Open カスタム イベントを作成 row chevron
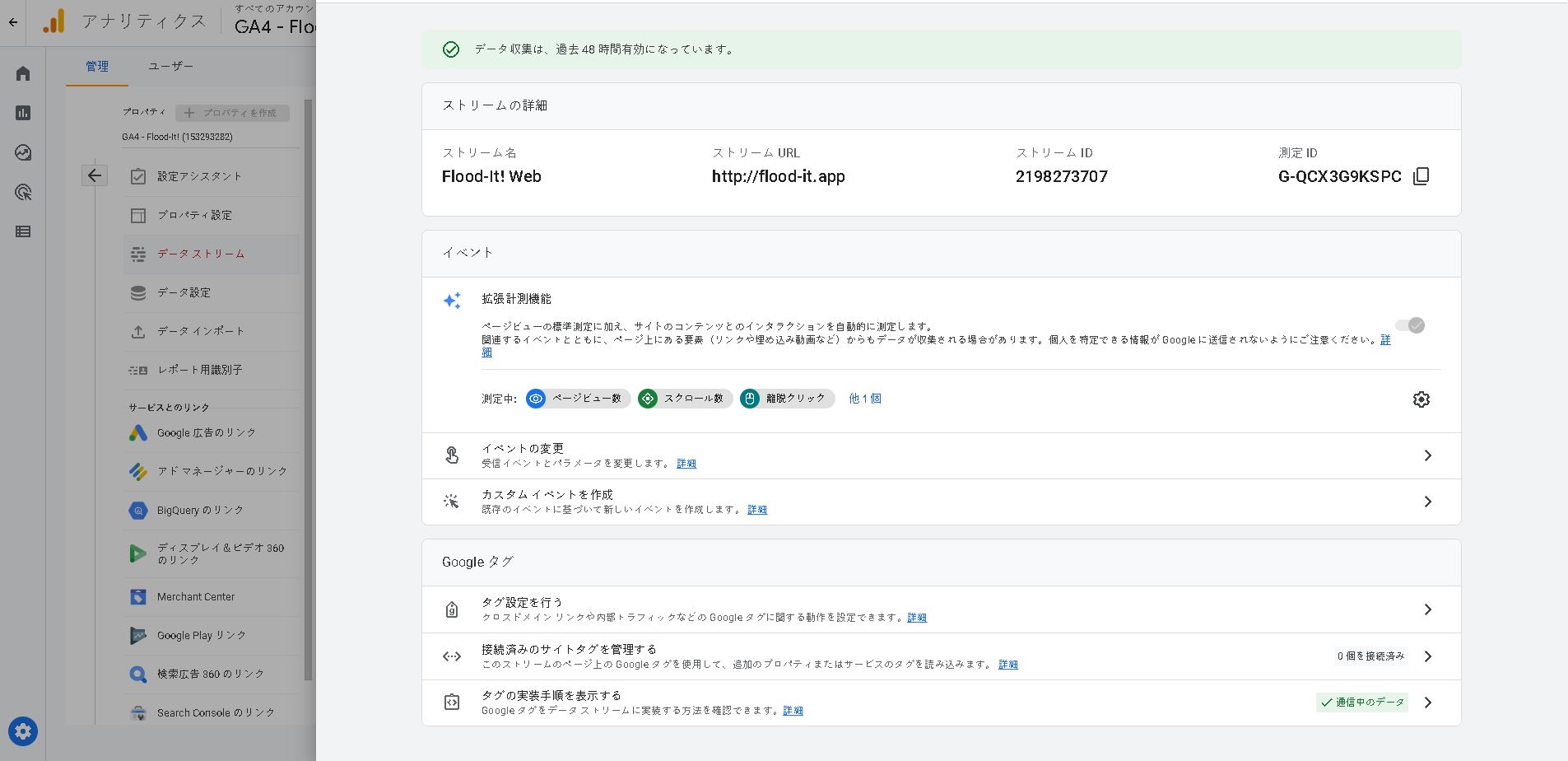This screenshot has width=1568, height=761. click(1428, 502)
